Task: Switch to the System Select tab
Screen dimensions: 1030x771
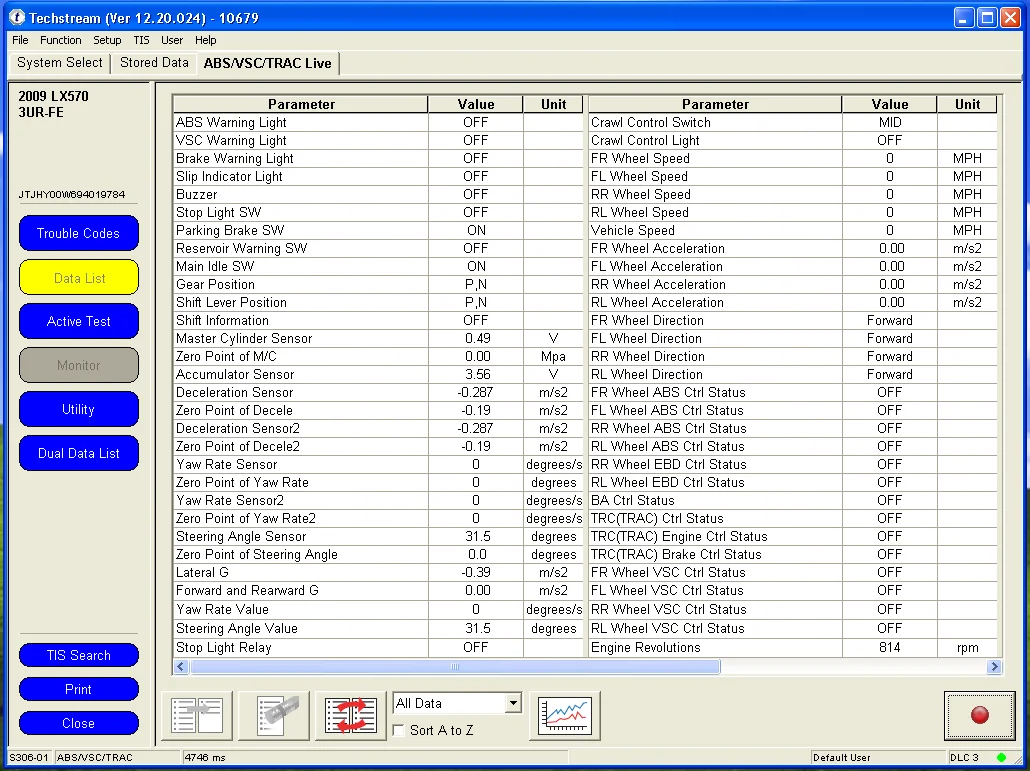Action: pos(60,63)
